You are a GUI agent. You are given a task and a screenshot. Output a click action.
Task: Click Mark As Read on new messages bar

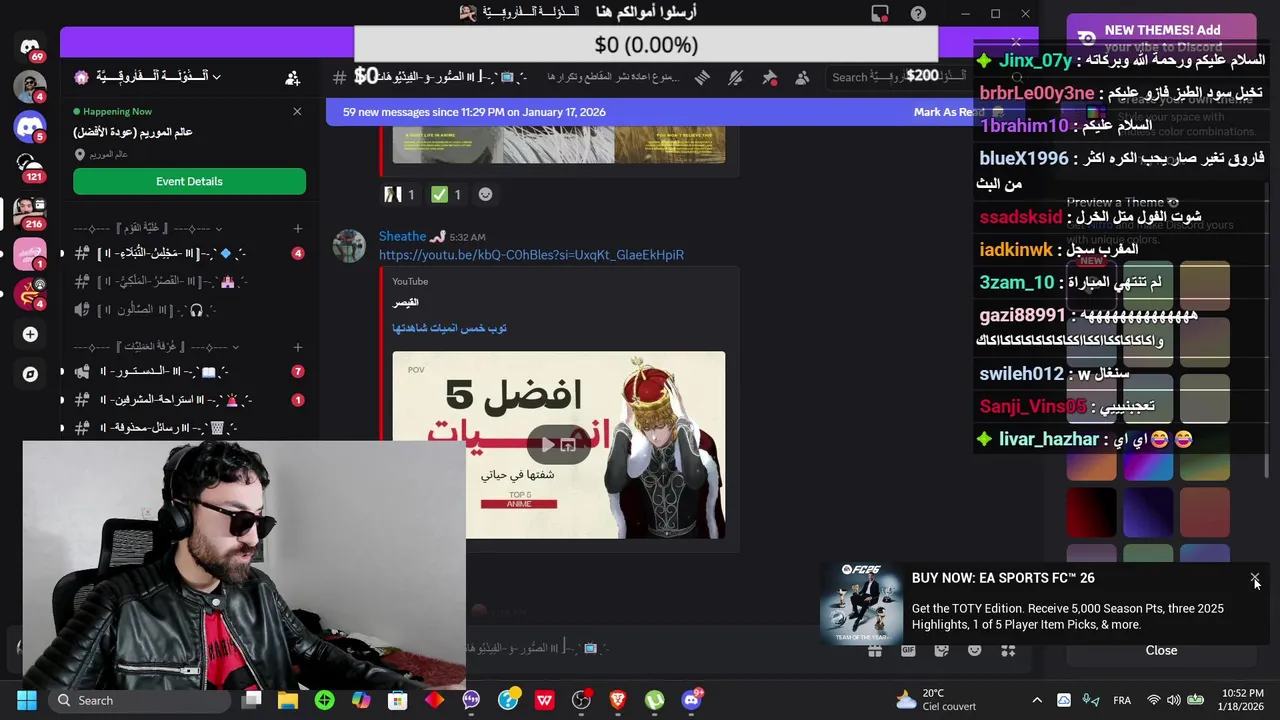(949, 112)
